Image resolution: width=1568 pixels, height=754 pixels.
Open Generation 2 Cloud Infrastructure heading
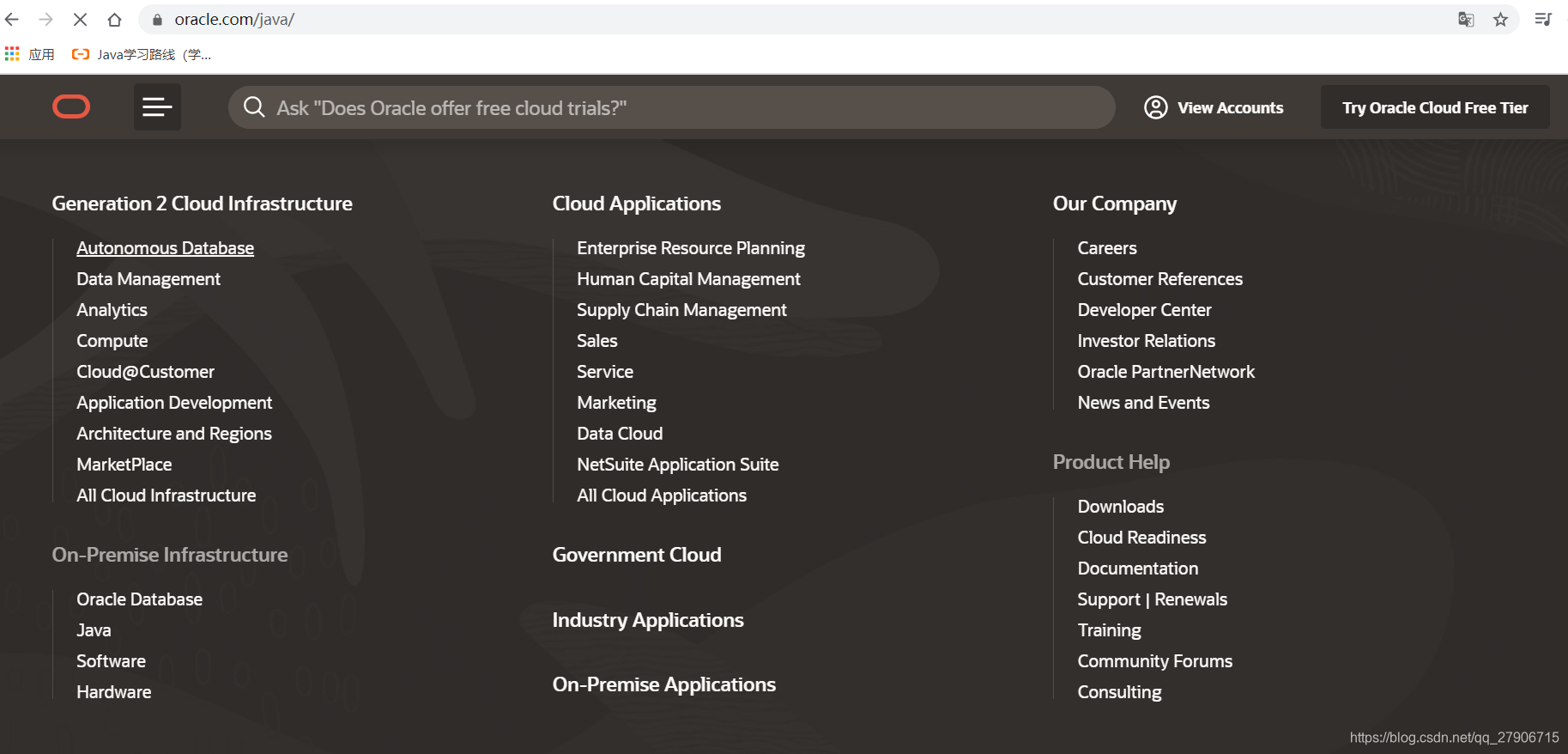pyautogui.click(x=202, y=204)
